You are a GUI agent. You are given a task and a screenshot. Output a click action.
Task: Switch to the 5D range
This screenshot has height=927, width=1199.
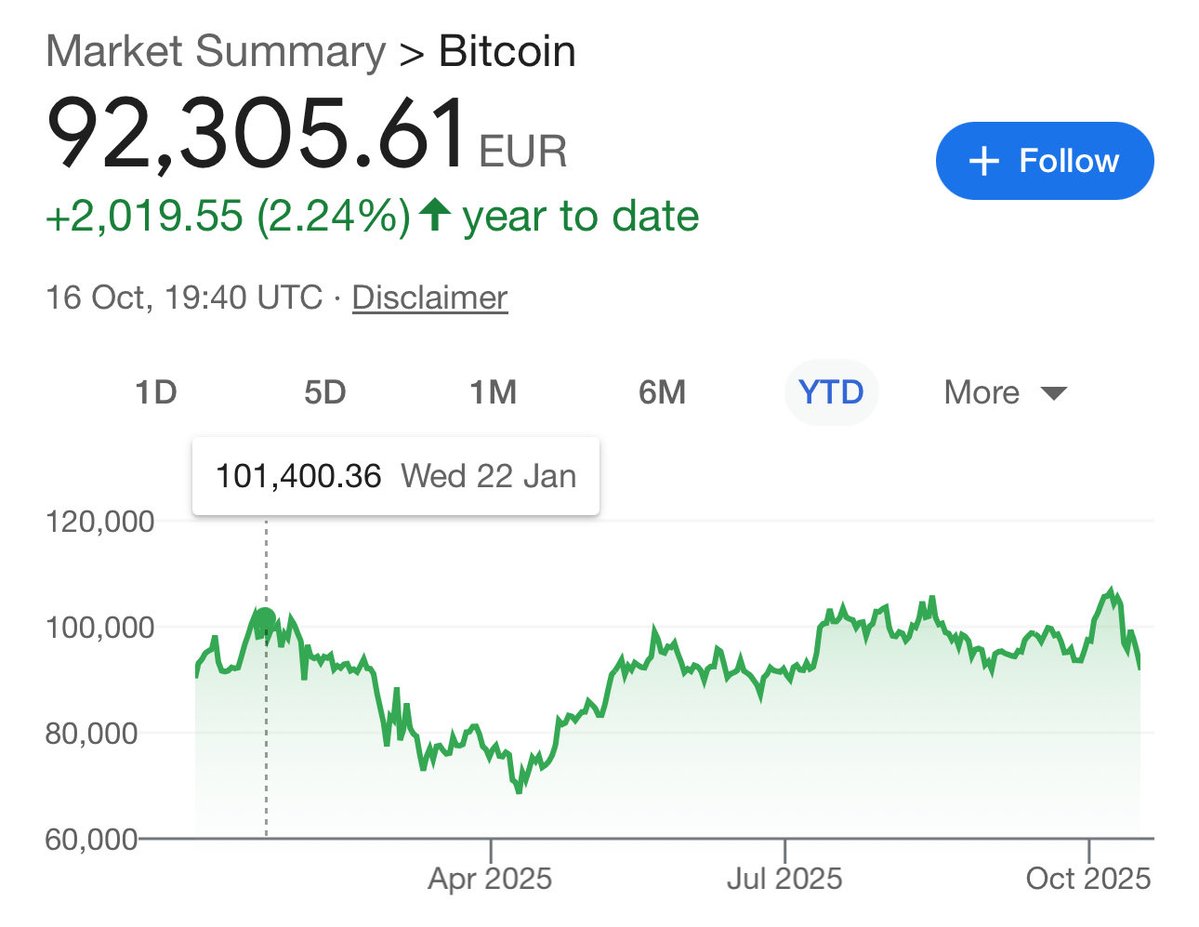point(325,392)
